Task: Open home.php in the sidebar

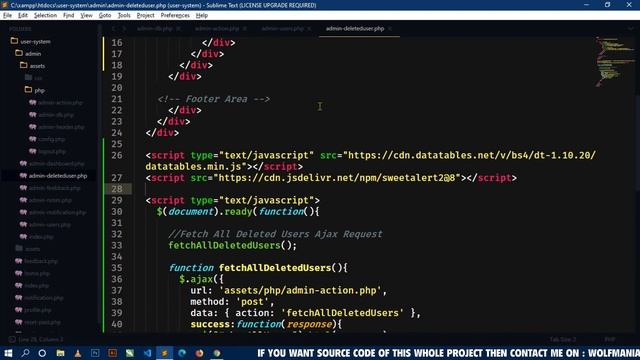Action: pos(37,273)
